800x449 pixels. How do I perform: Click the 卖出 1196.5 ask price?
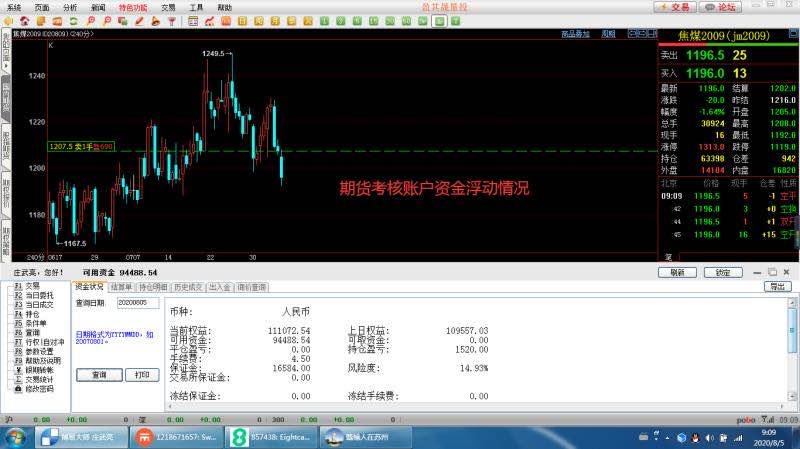(x=705, y=55)
